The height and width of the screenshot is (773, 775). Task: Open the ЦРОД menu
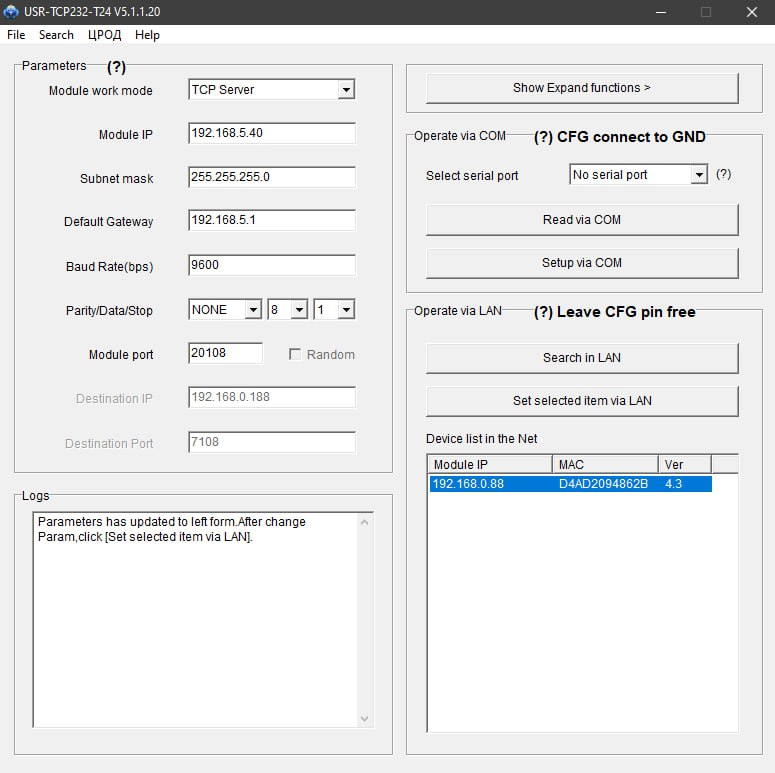point(104,35)
